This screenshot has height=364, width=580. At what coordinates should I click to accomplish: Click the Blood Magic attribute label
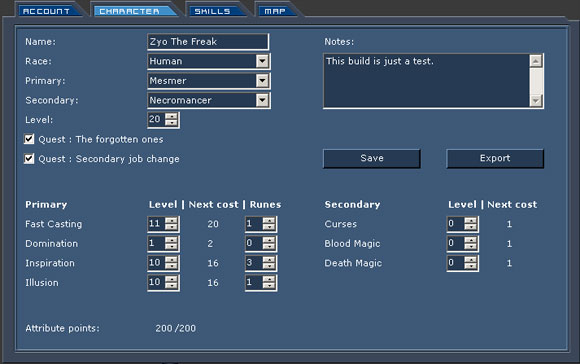(352, 243)
